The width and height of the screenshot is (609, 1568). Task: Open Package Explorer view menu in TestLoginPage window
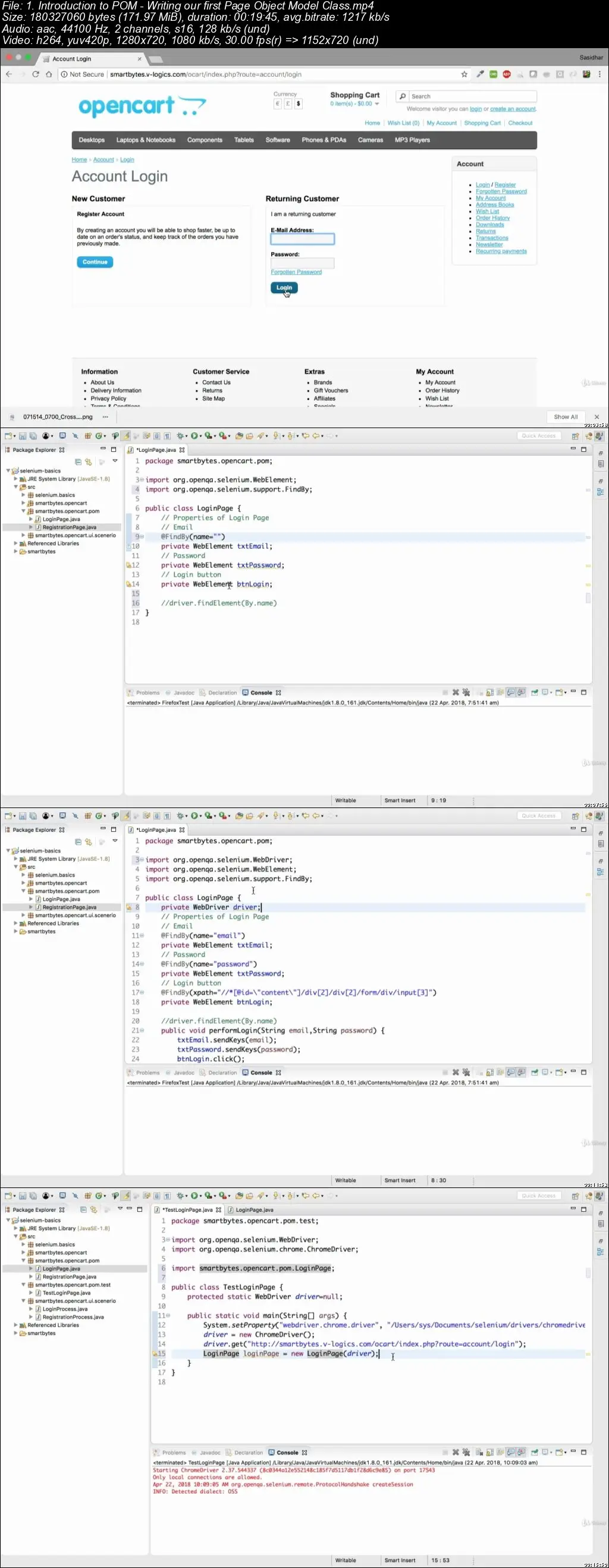point(120,1209)
